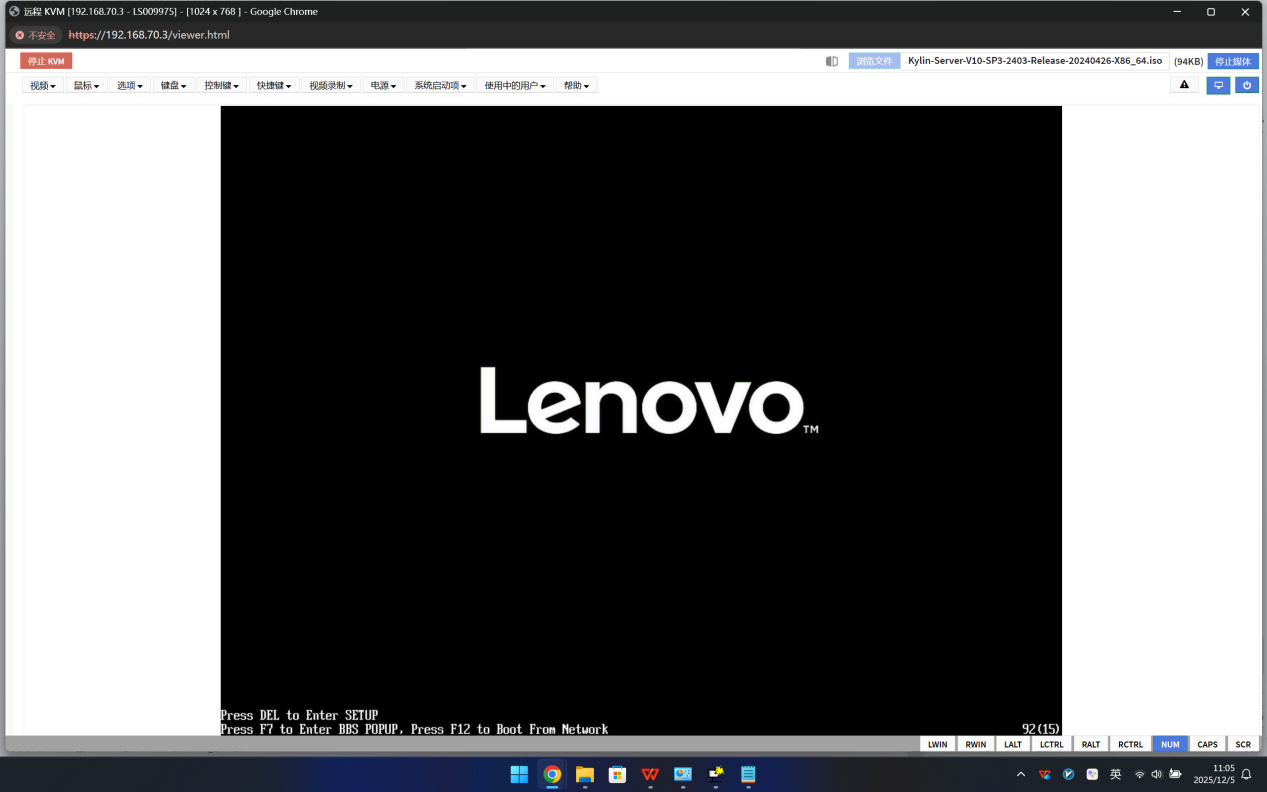Open the 快捷键 dropdown menu
The height and width of the screenshot is (792, 1267).
pos(274,86)
